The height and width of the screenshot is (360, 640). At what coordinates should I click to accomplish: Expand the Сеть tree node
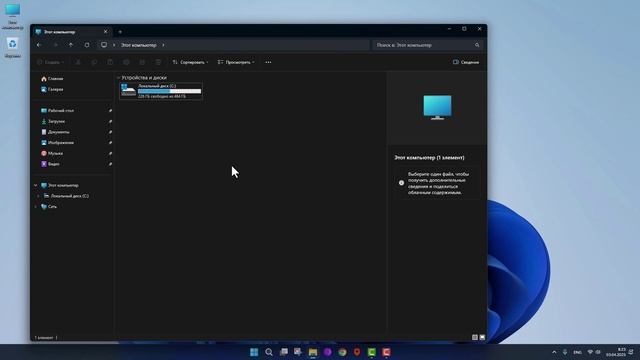point(36,207)
